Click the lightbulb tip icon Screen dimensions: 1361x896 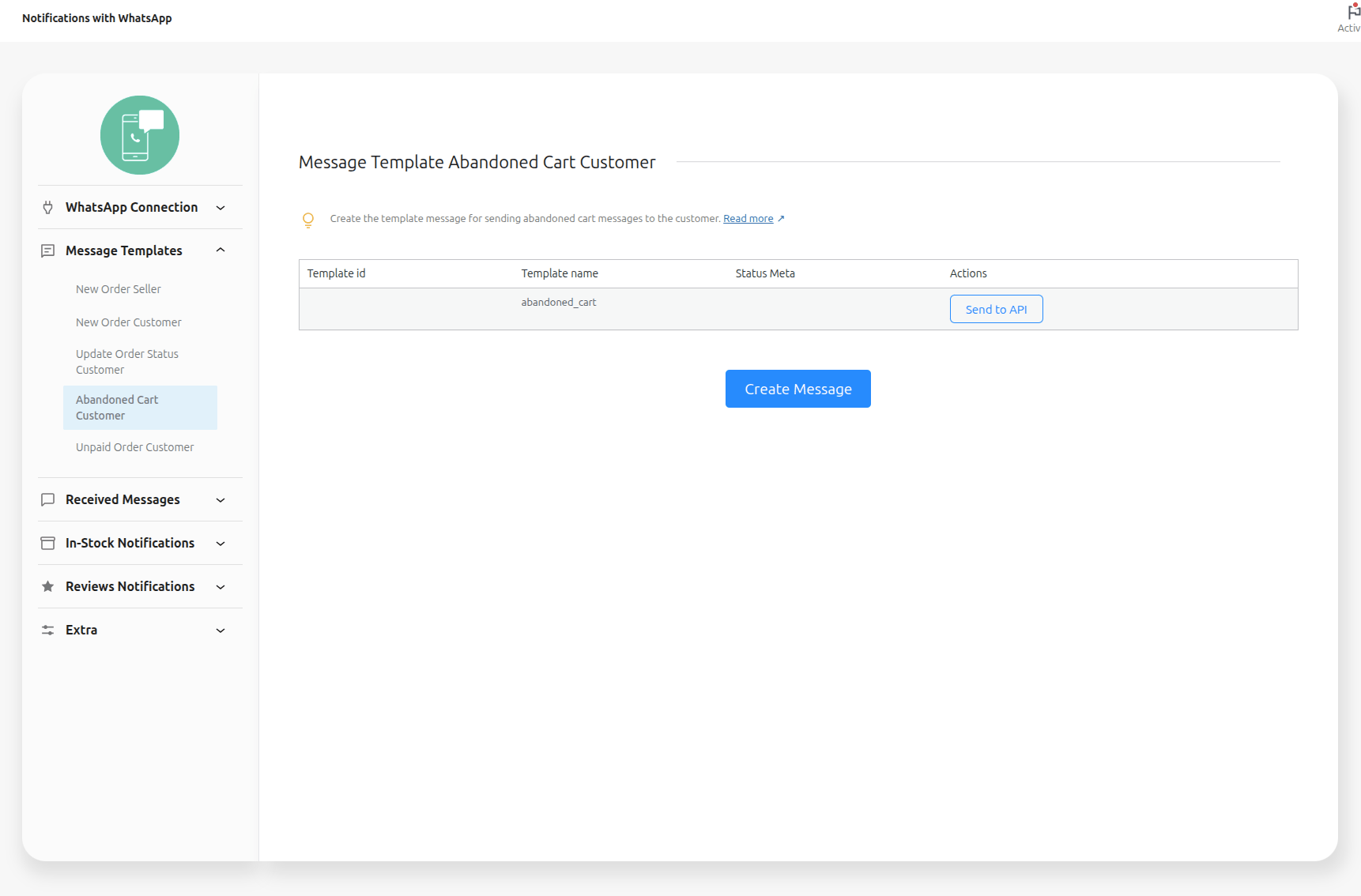(x=308, y=220)
